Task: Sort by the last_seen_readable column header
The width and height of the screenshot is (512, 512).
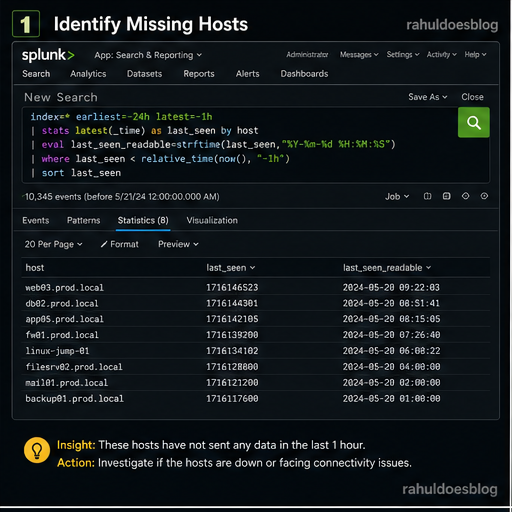Action: click(387, 268)
